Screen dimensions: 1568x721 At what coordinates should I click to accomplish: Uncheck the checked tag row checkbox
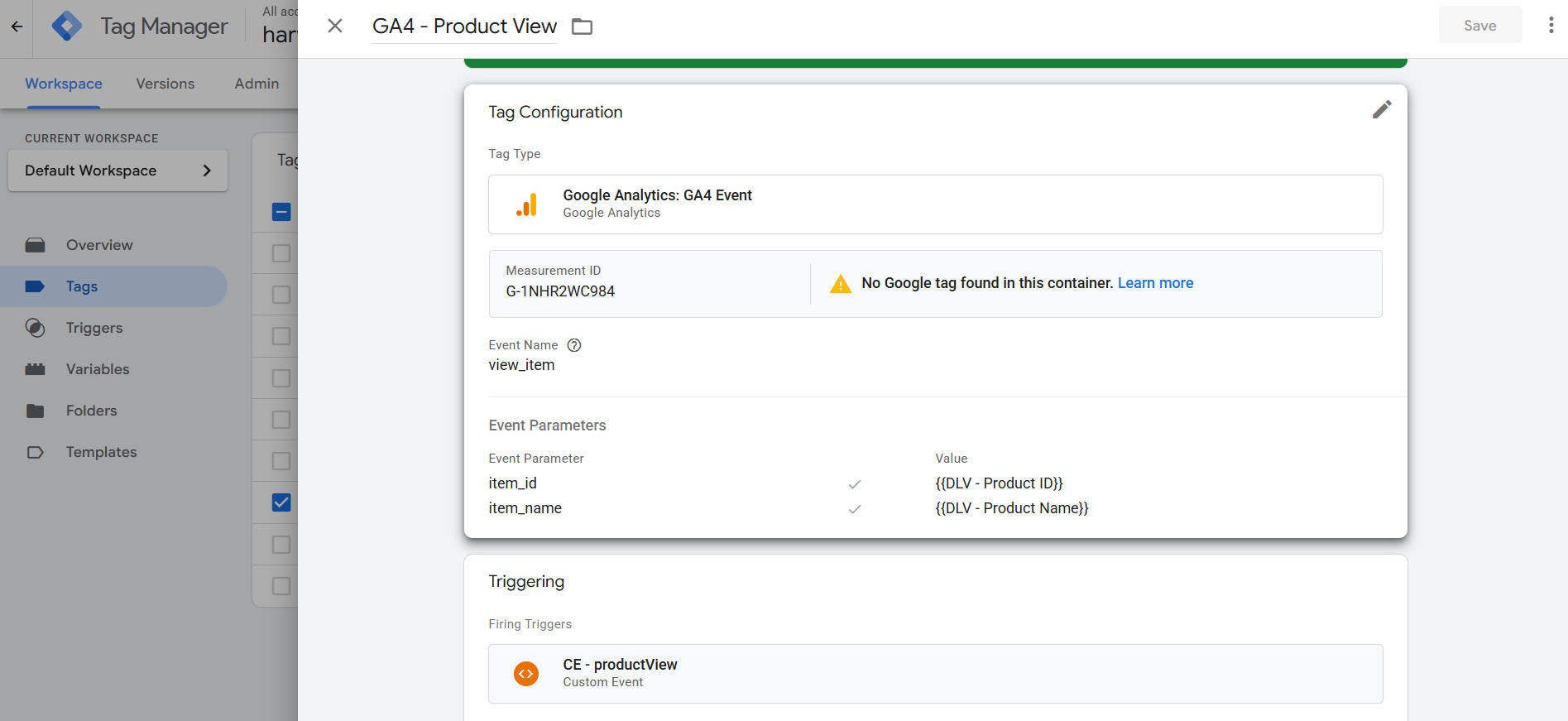click(x=281, y=502)
